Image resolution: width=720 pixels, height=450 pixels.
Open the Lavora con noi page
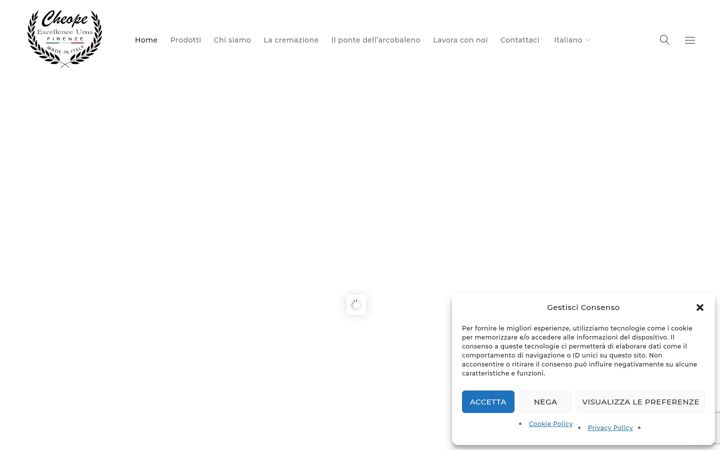tap(460, 40)
